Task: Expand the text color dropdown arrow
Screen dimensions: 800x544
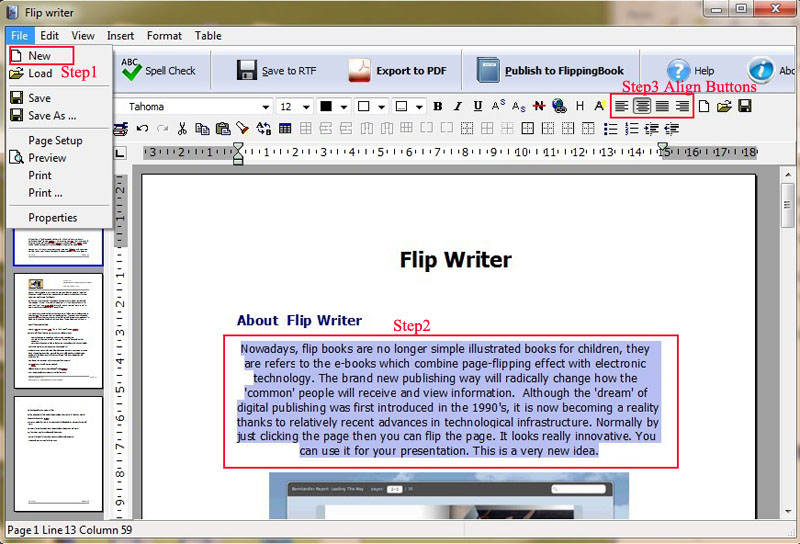Action: (344, 107)
